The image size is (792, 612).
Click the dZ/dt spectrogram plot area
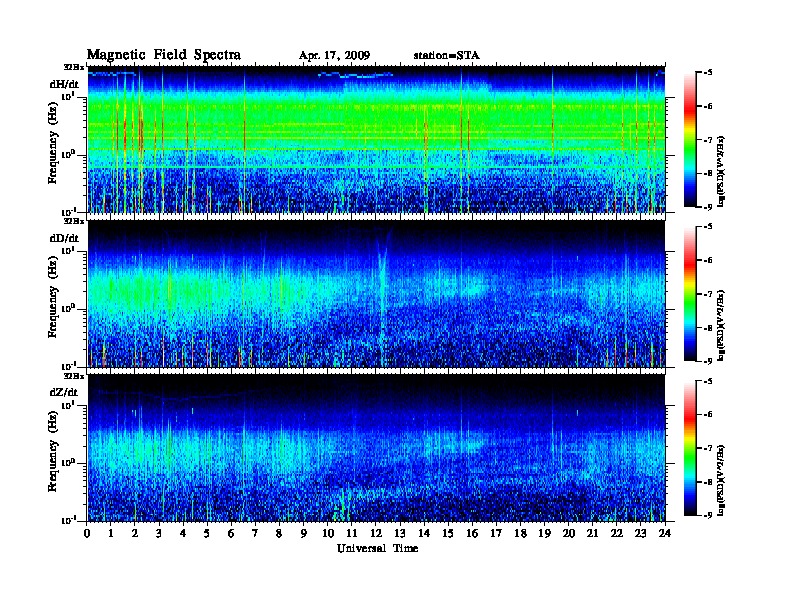376,448
